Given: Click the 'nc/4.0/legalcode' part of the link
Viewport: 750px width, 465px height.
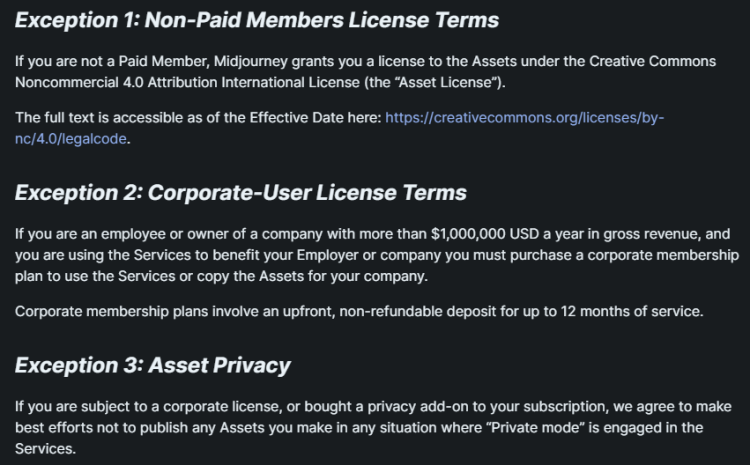Looking at the screenshot, I should coord(72,138).
